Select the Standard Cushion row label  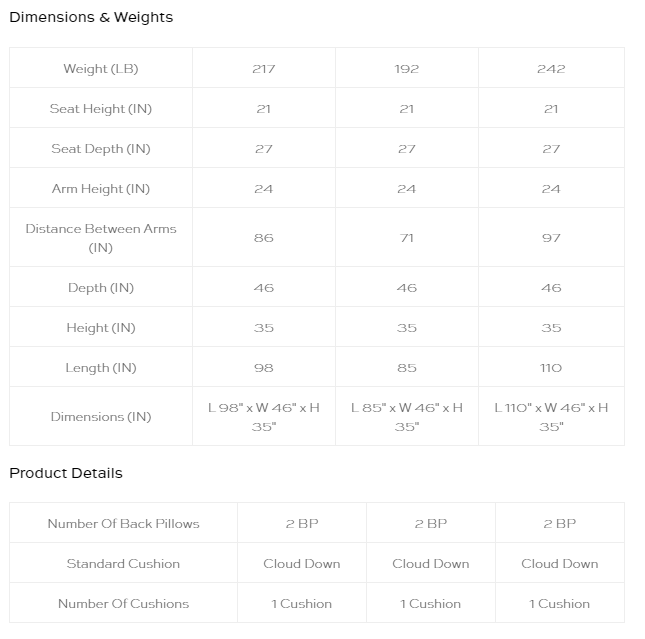pyautogui.click(x=123, y=563)
